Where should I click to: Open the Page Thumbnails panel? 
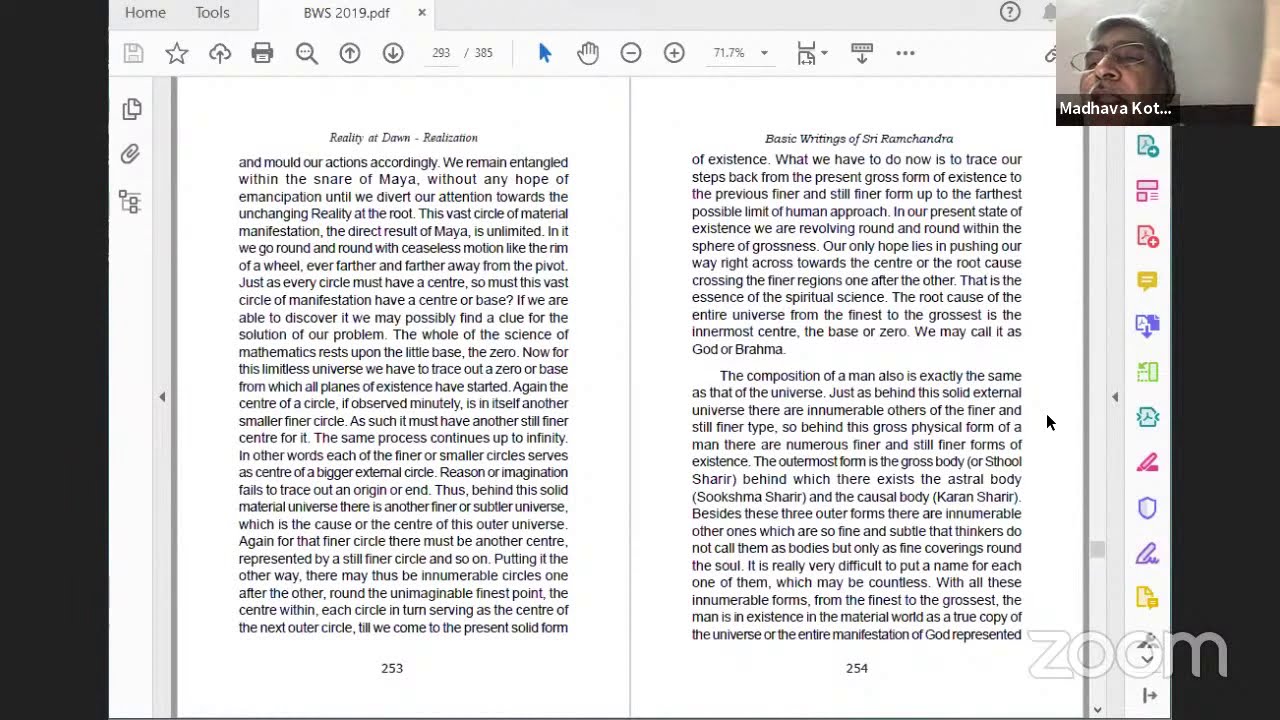coord(131,109)
